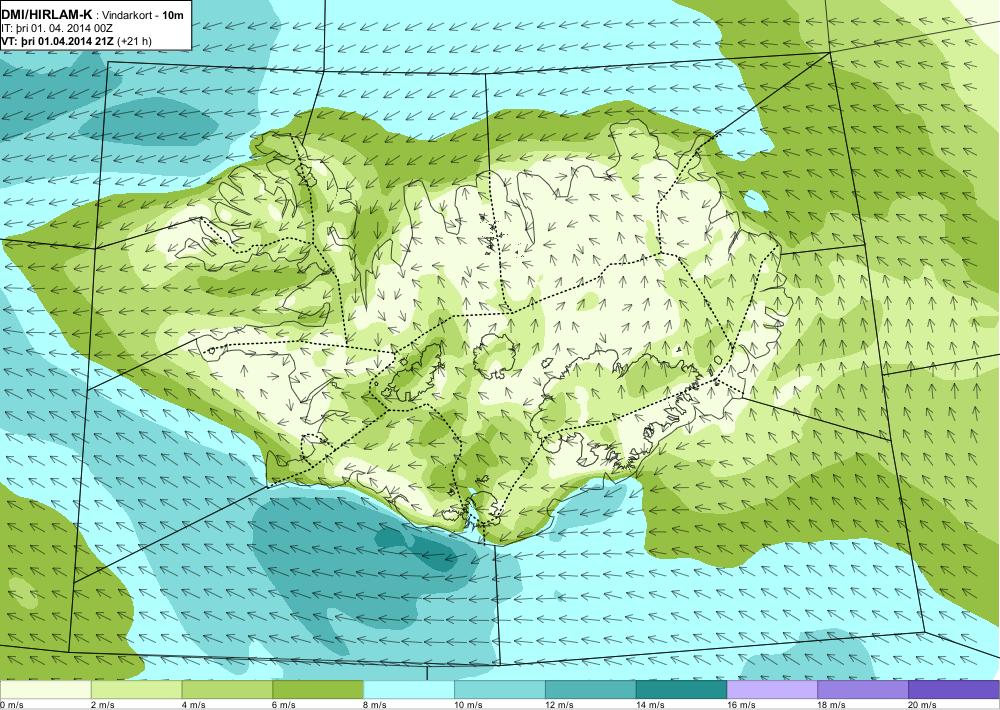Click the pale yellow 0–2 m/s legend swatch
The width and height of the screenshot is (1000, 710).
[46, 689]
